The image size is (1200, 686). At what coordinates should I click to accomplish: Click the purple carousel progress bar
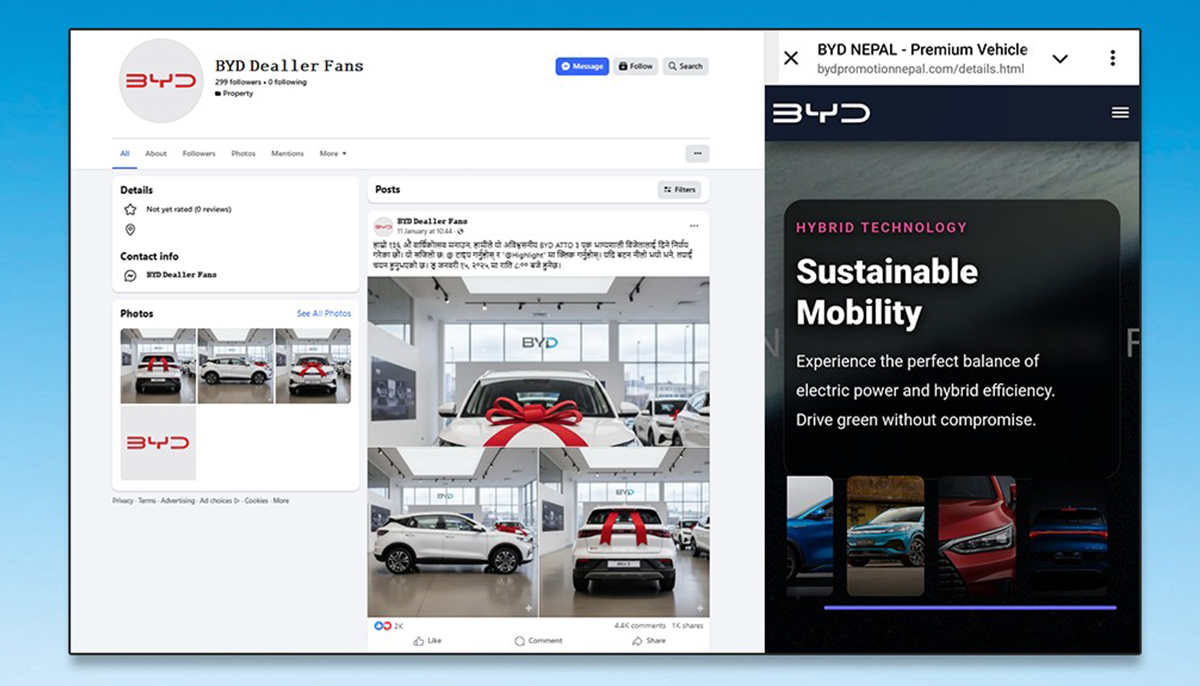(x=969, y=607)
